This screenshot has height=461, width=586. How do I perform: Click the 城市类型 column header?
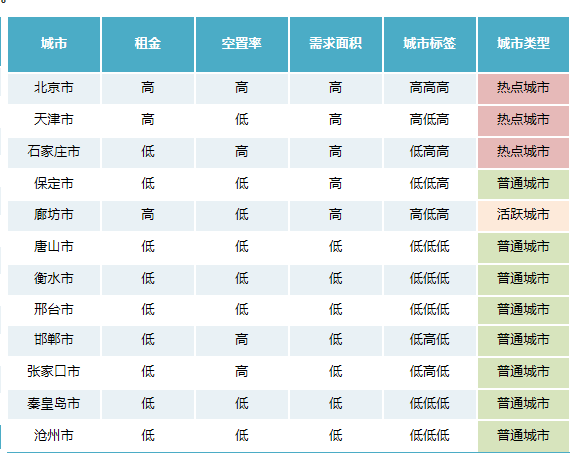pos(524,44)
